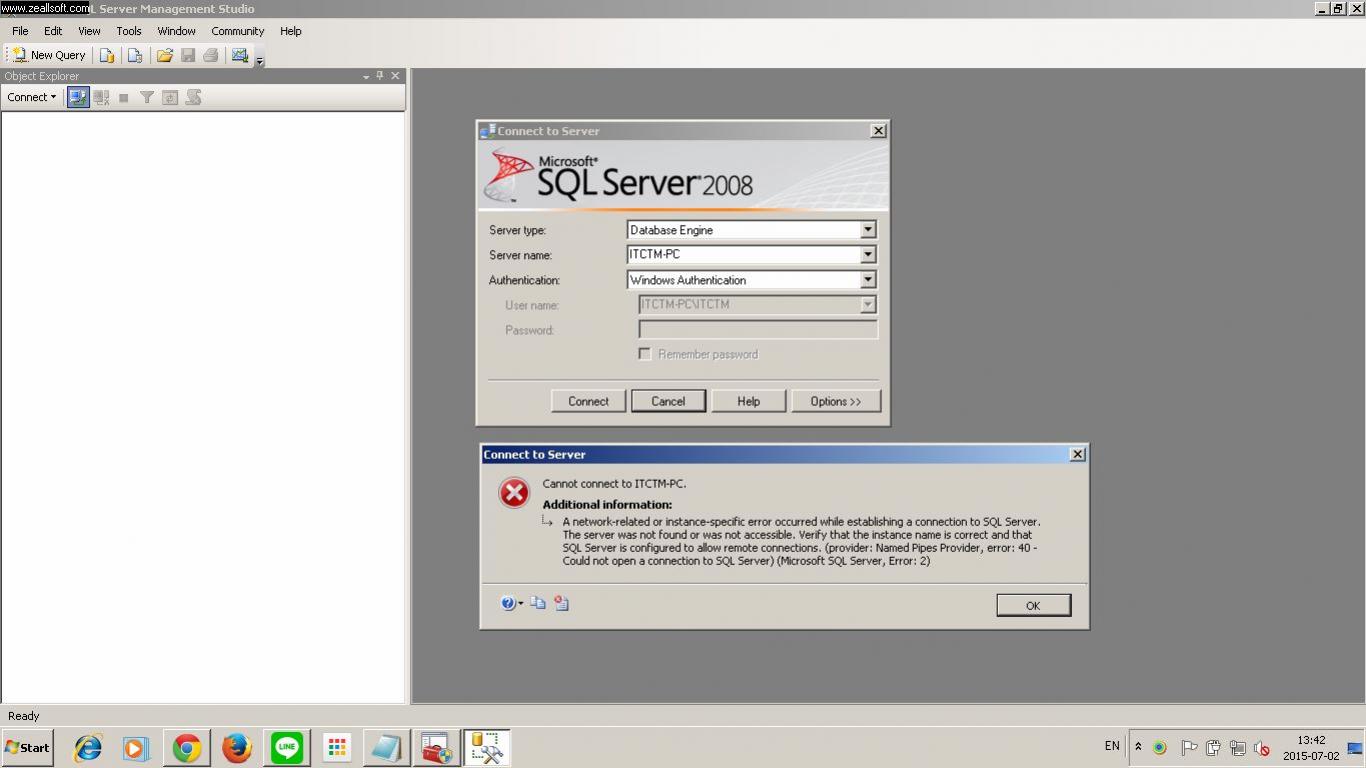Click the EN language indicator
Image resolution: width=1366 pixels, height=768 pixels.
tap(1112, 746)
